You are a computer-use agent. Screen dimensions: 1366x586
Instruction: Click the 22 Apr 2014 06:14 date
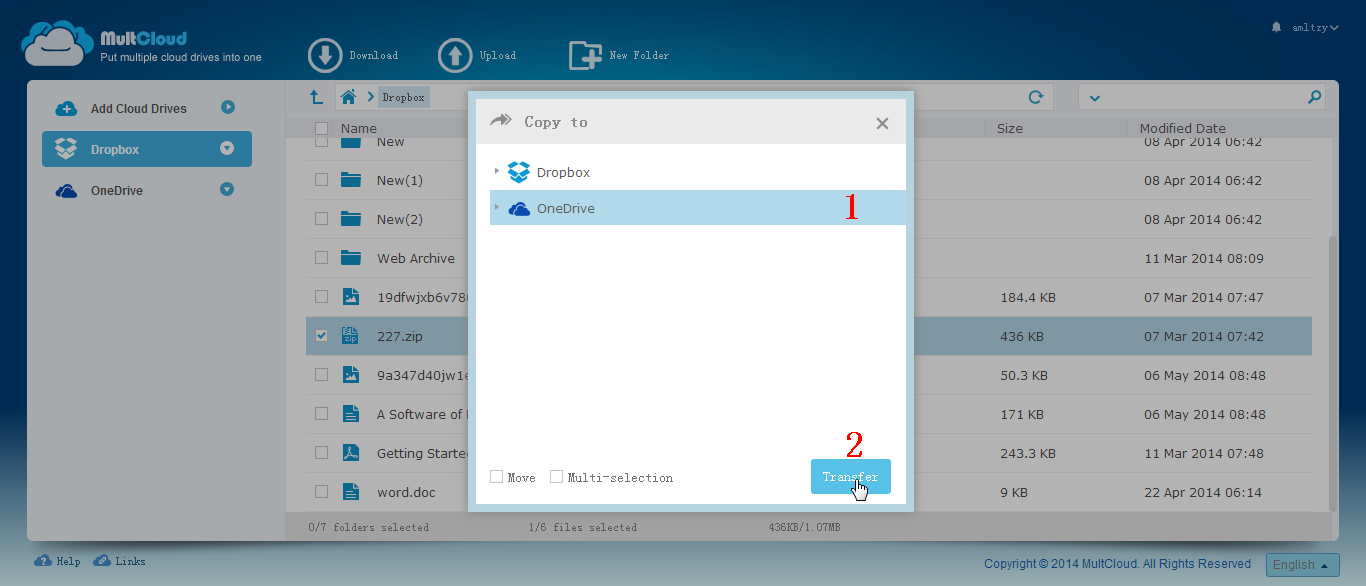(1204, 492)
